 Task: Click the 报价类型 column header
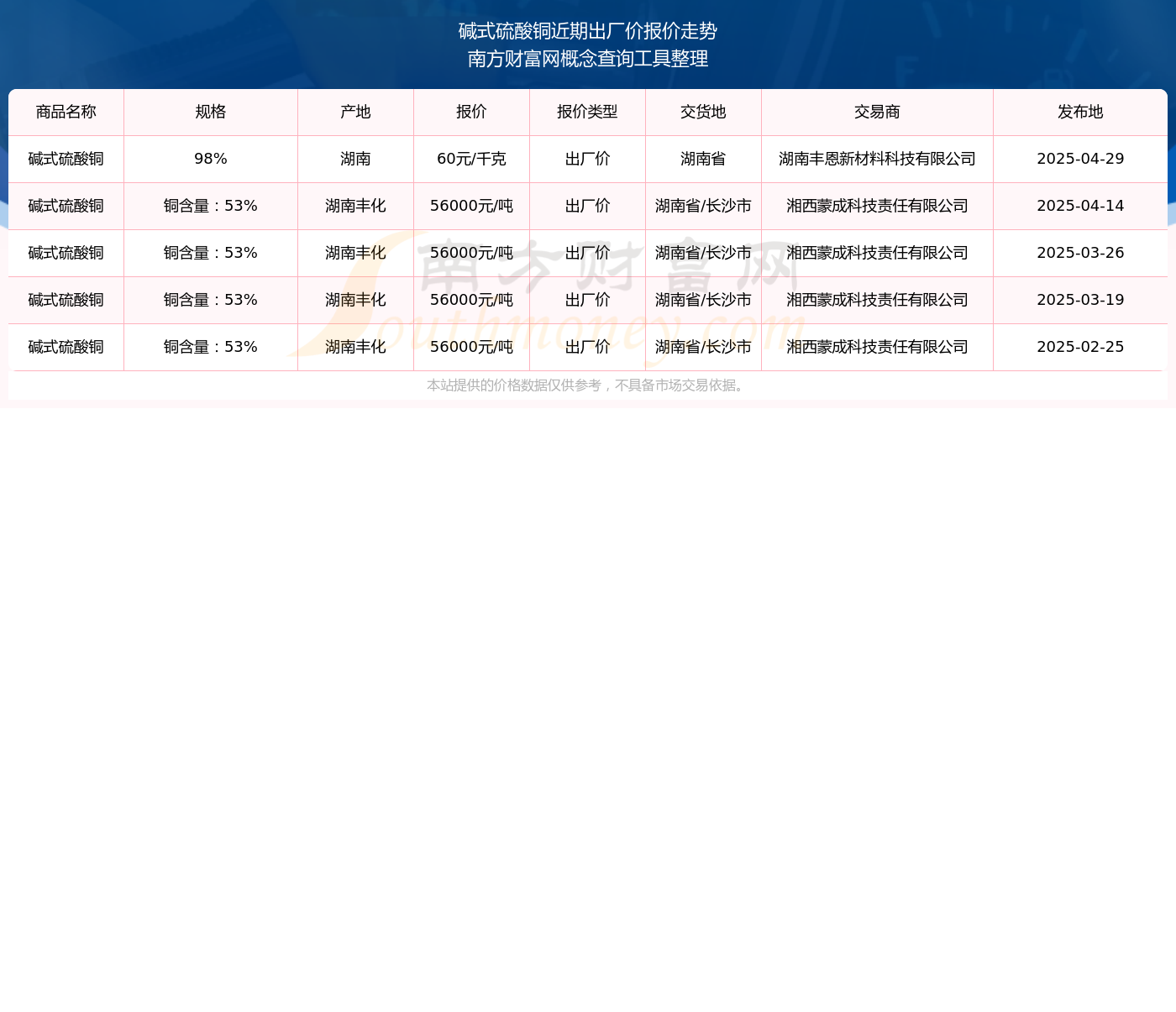tap(587, 112)
